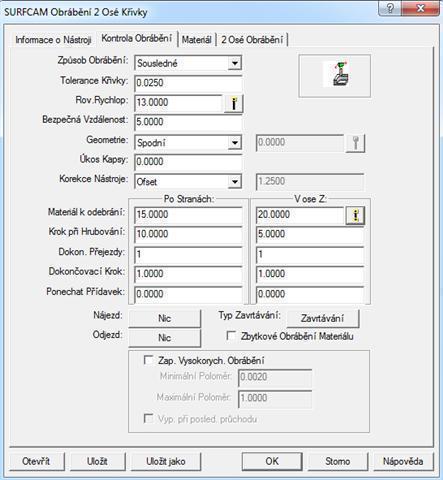Click Ponechat Přídavek V ose Z field
Screen dimensions: 443x480
(x=310, y=294)
